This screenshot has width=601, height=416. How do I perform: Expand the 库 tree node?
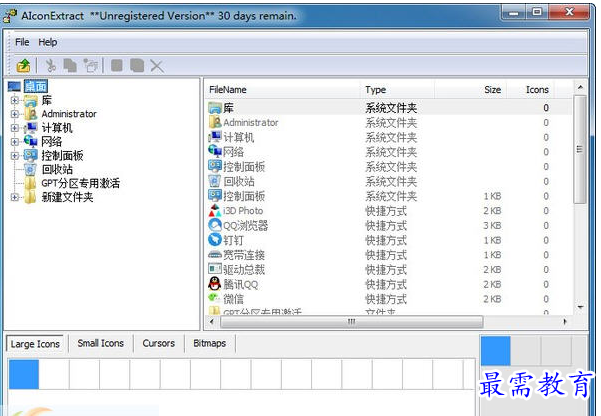coord(15,100)
